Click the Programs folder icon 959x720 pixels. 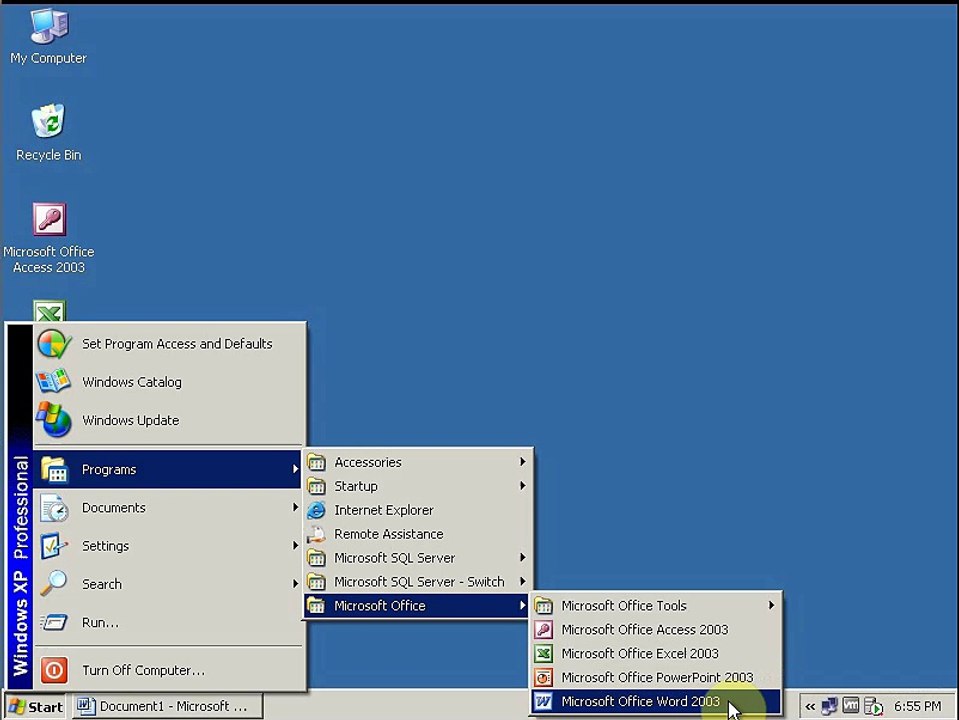coord(54,470)
